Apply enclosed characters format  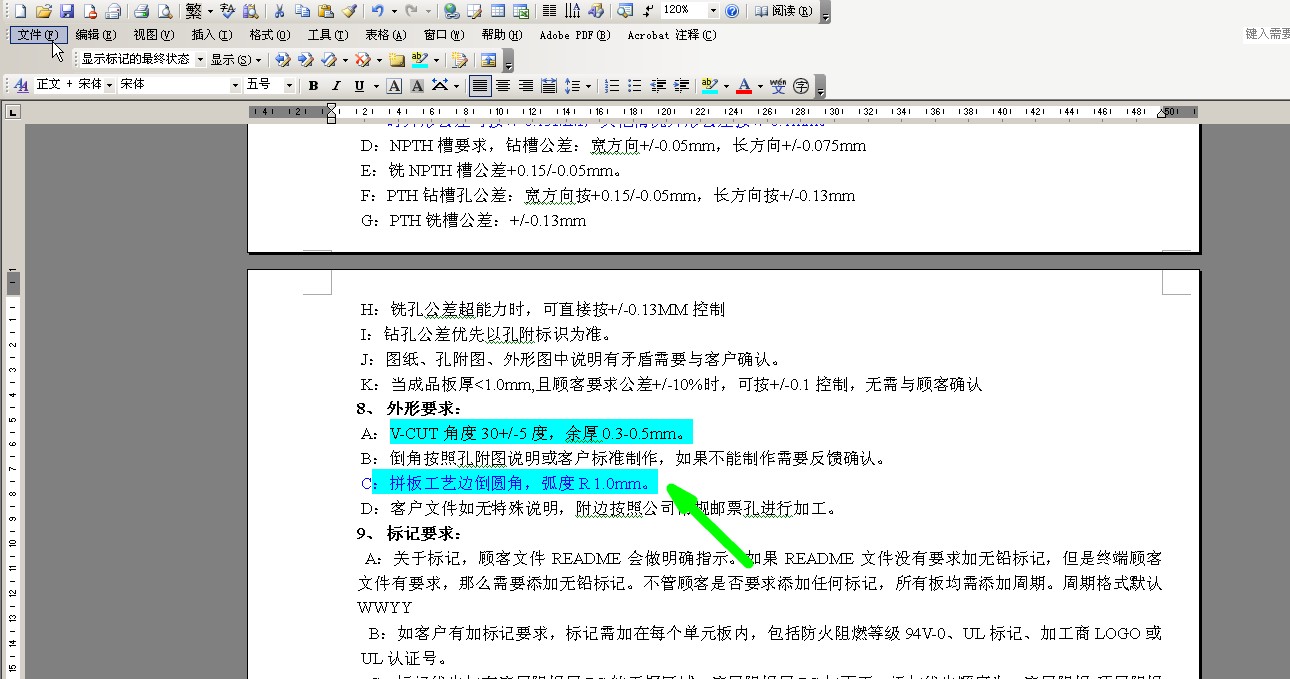(x=801, y=86)
